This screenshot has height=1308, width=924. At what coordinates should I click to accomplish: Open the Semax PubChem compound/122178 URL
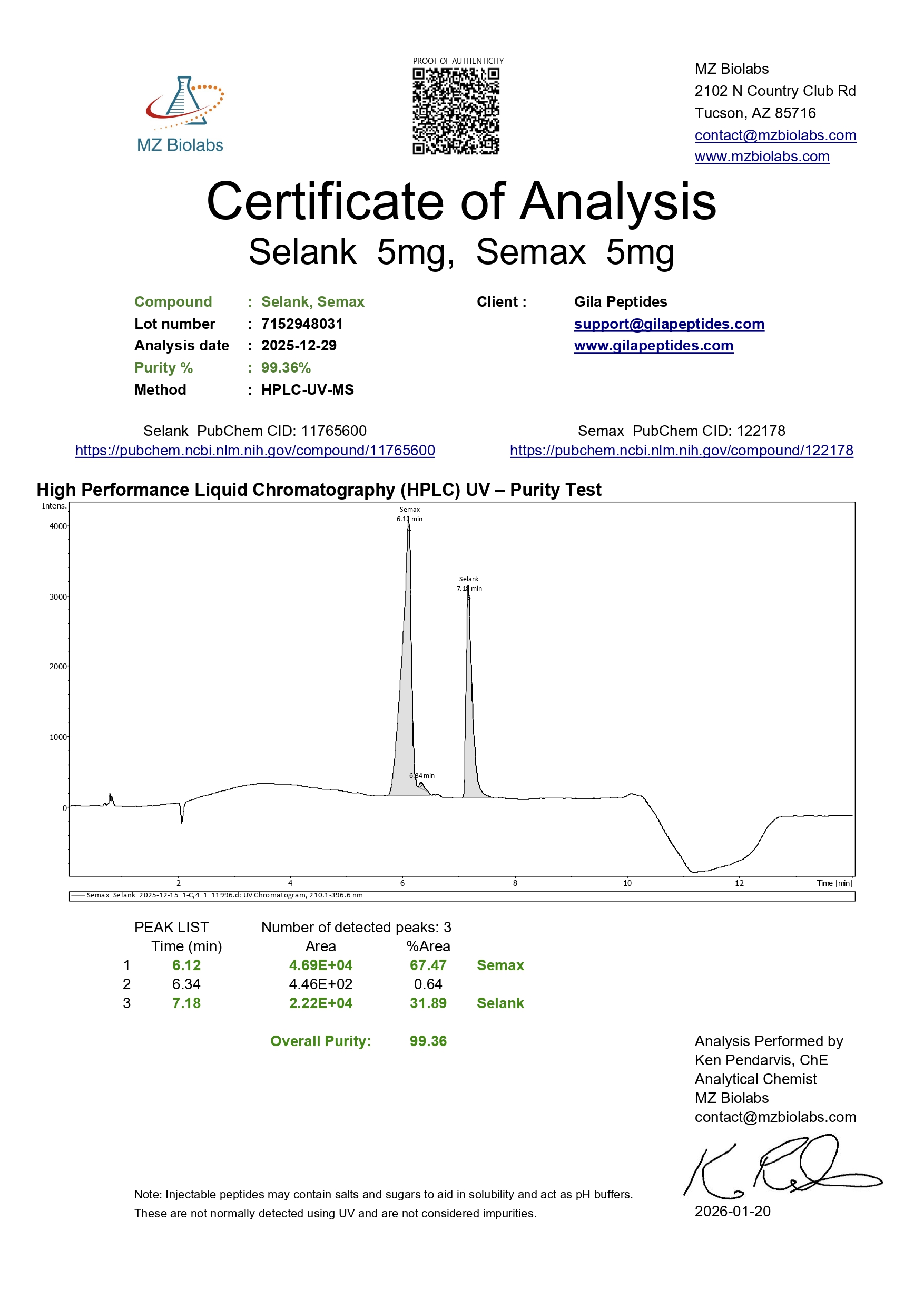[682, 450]
